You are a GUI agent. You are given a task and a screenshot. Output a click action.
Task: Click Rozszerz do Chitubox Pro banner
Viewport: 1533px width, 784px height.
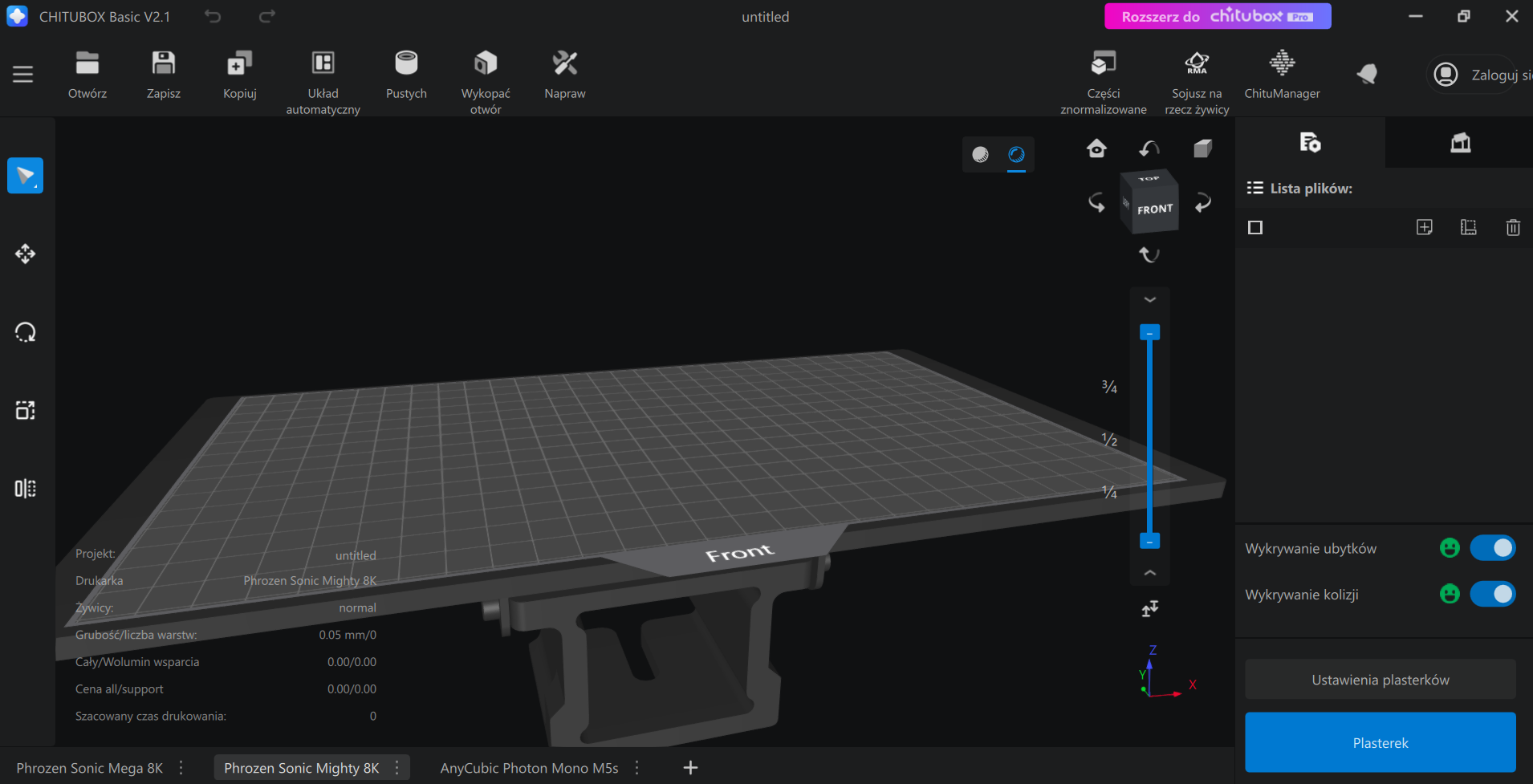coord(1218,16)
